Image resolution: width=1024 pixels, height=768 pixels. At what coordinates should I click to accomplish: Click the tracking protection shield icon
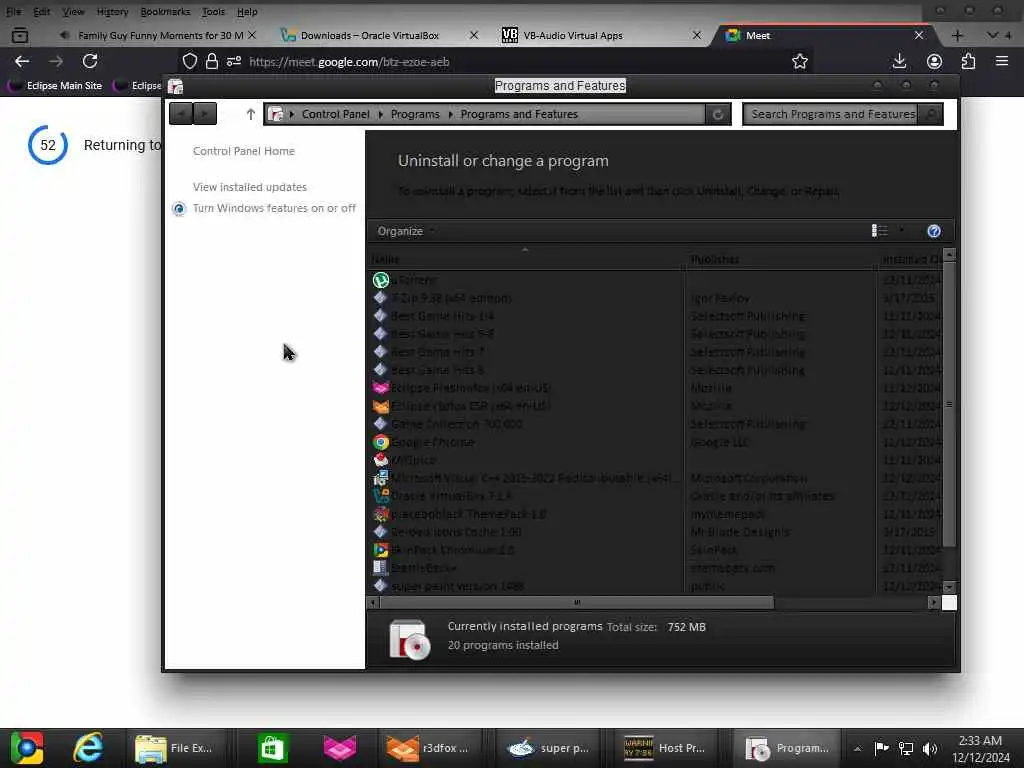[190, 61]
